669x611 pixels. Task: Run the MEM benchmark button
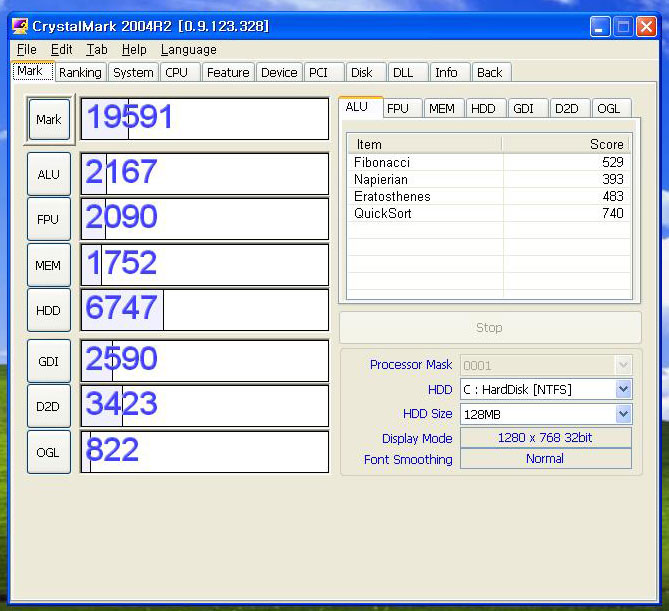tap(49, 265)
